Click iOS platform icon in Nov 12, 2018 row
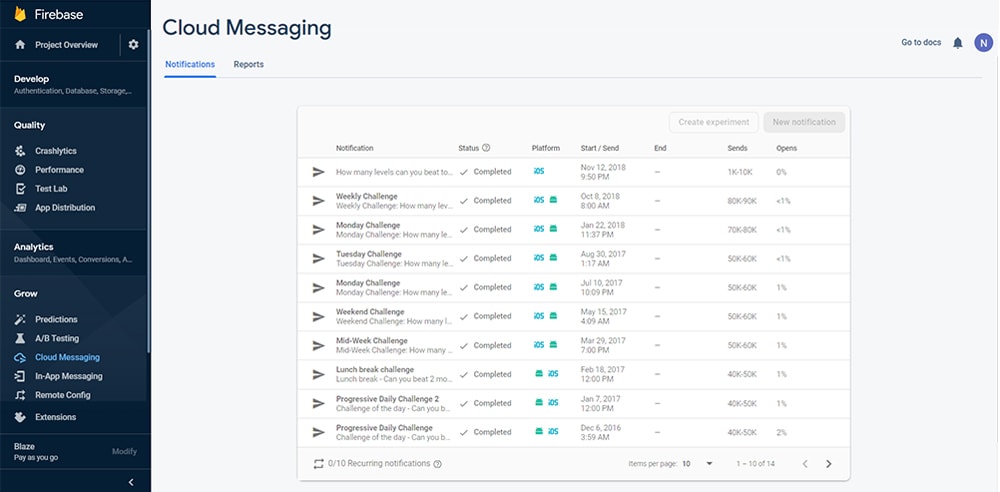1000x492 pixels. (x=539, y=172)
